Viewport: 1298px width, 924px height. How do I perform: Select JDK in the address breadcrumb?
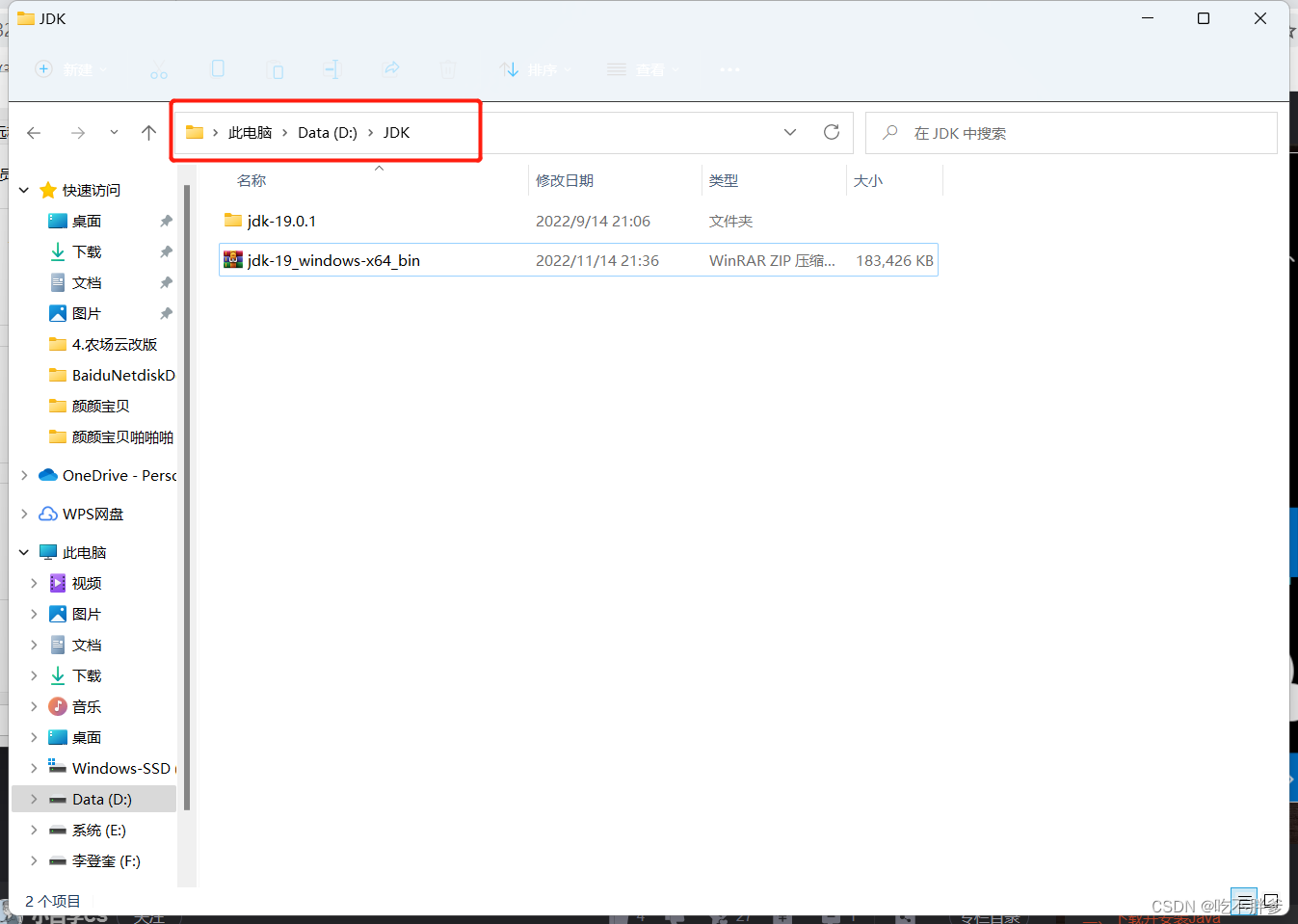(397, 133)
